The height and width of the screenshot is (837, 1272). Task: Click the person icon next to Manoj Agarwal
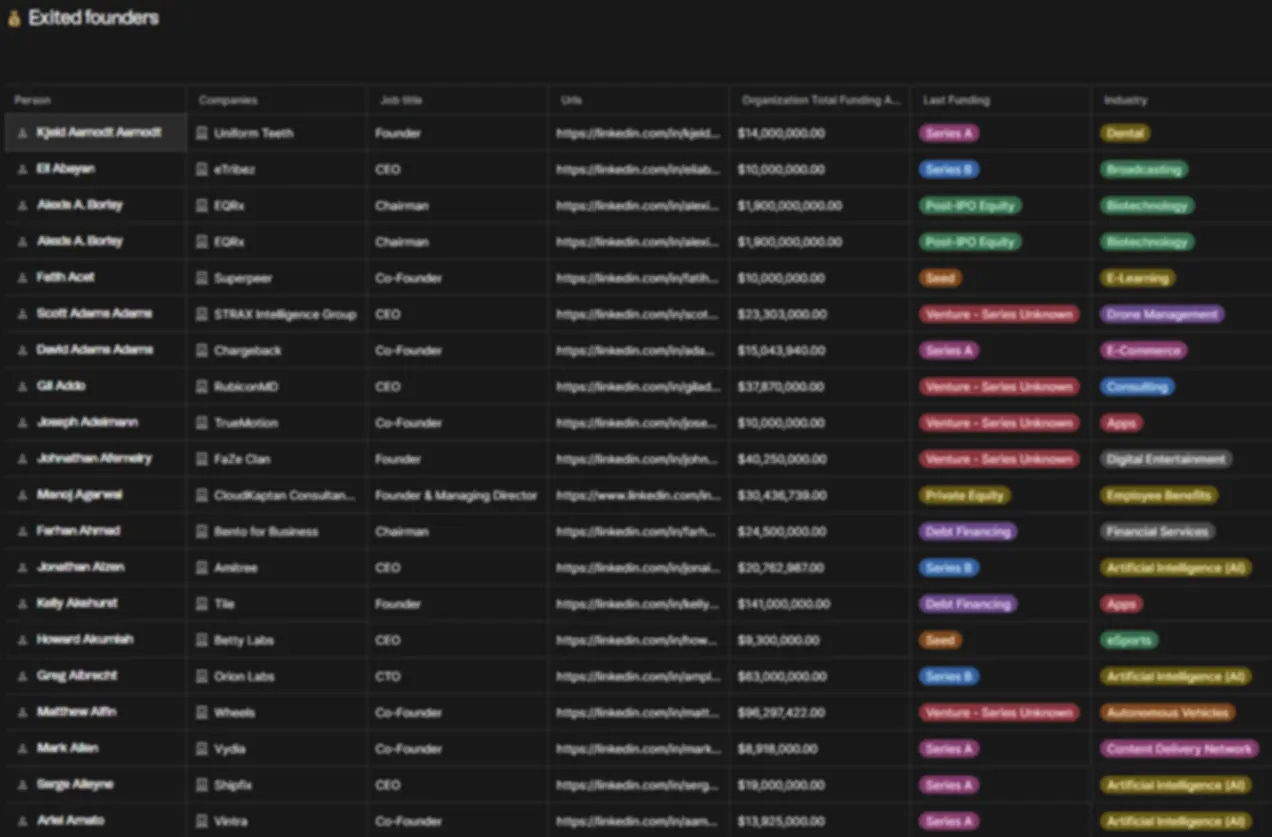click(22, 495)
